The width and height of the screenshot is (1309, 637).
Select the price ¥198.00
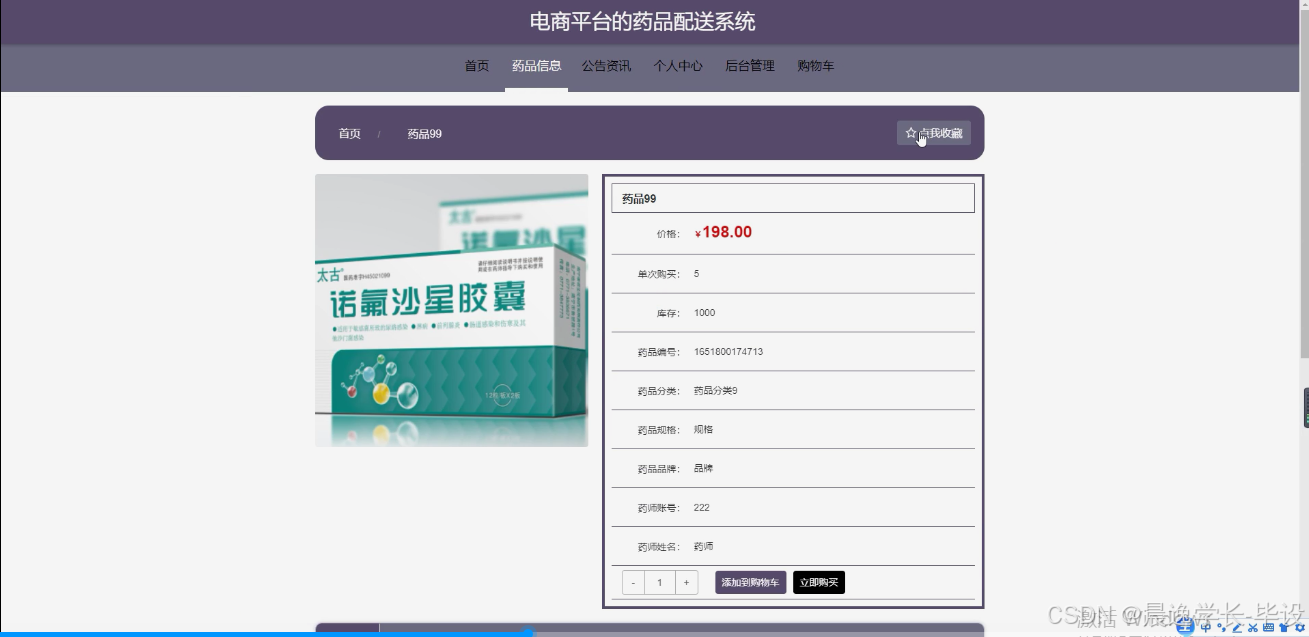click(723, 233)
